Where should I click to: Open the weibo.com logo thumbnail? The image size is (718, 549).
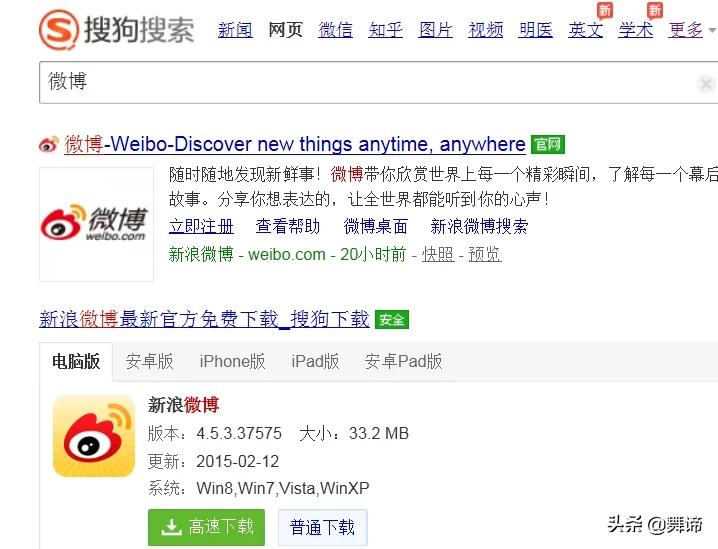[x=96, y=224]
